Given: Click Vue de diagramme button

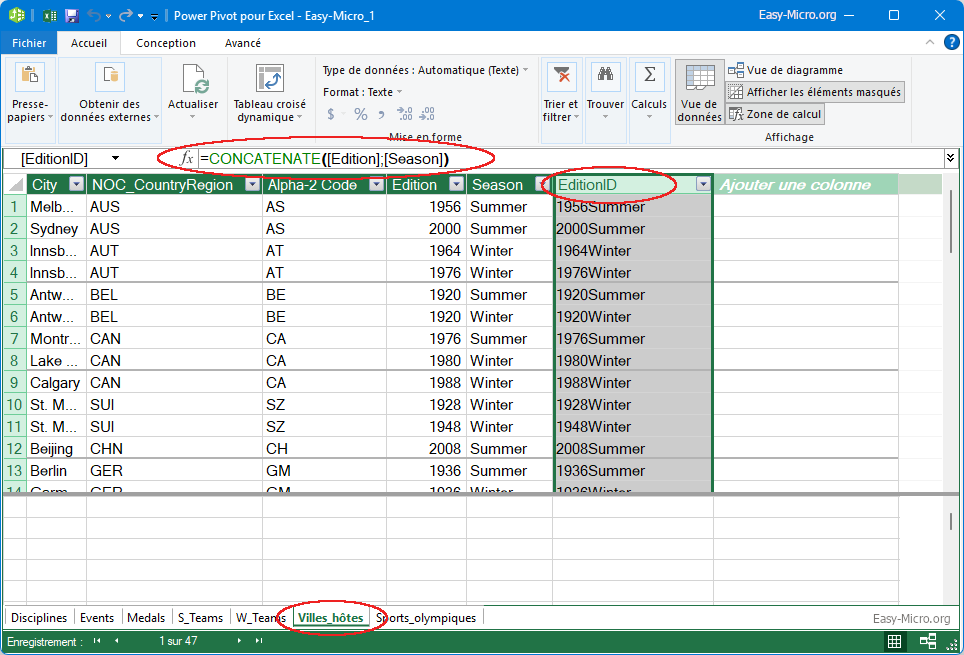Looking at the screenshot, I should pos(785,70).
